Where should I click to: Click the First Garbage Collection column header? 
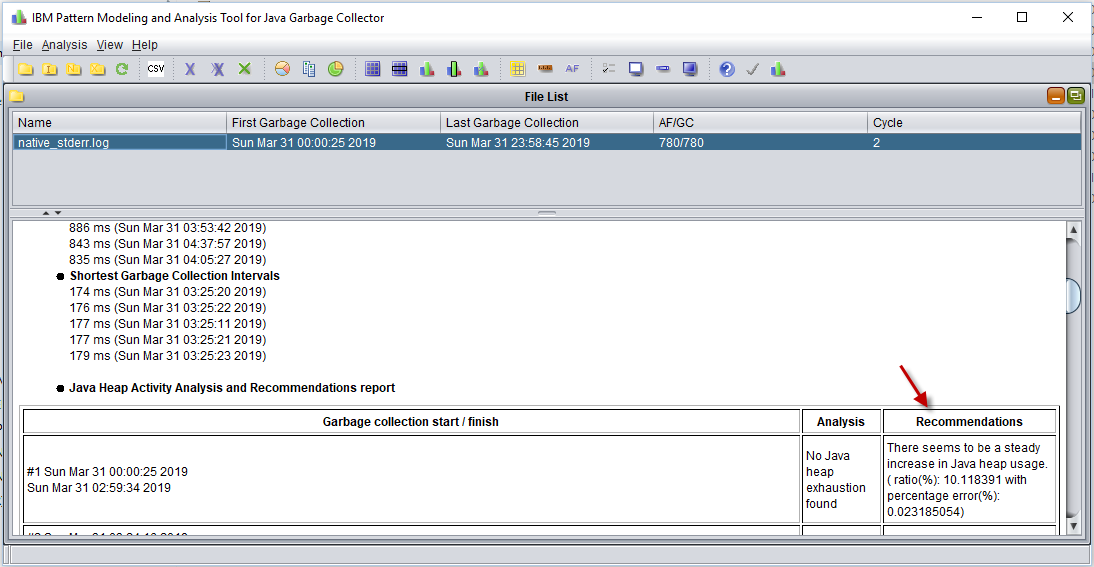coord(334,123)
